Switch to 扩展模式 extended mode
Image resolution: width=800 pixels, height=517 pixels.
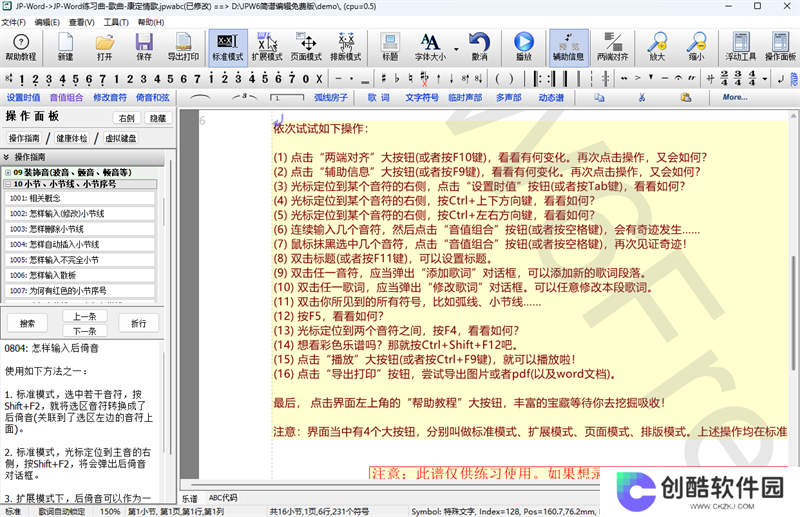267,47
